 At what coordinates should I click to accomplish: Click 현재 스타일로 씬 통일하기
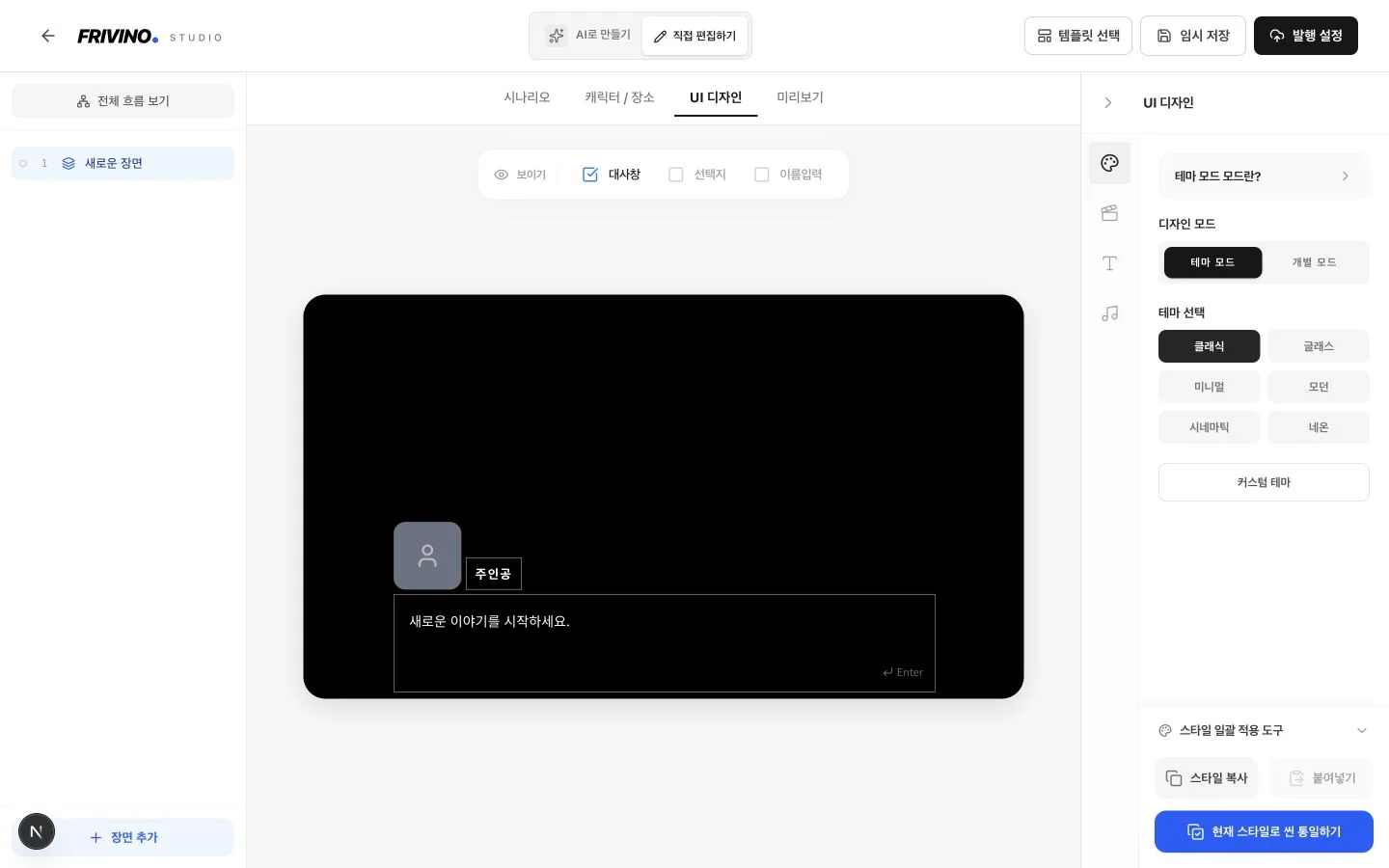pos(1264,831)
